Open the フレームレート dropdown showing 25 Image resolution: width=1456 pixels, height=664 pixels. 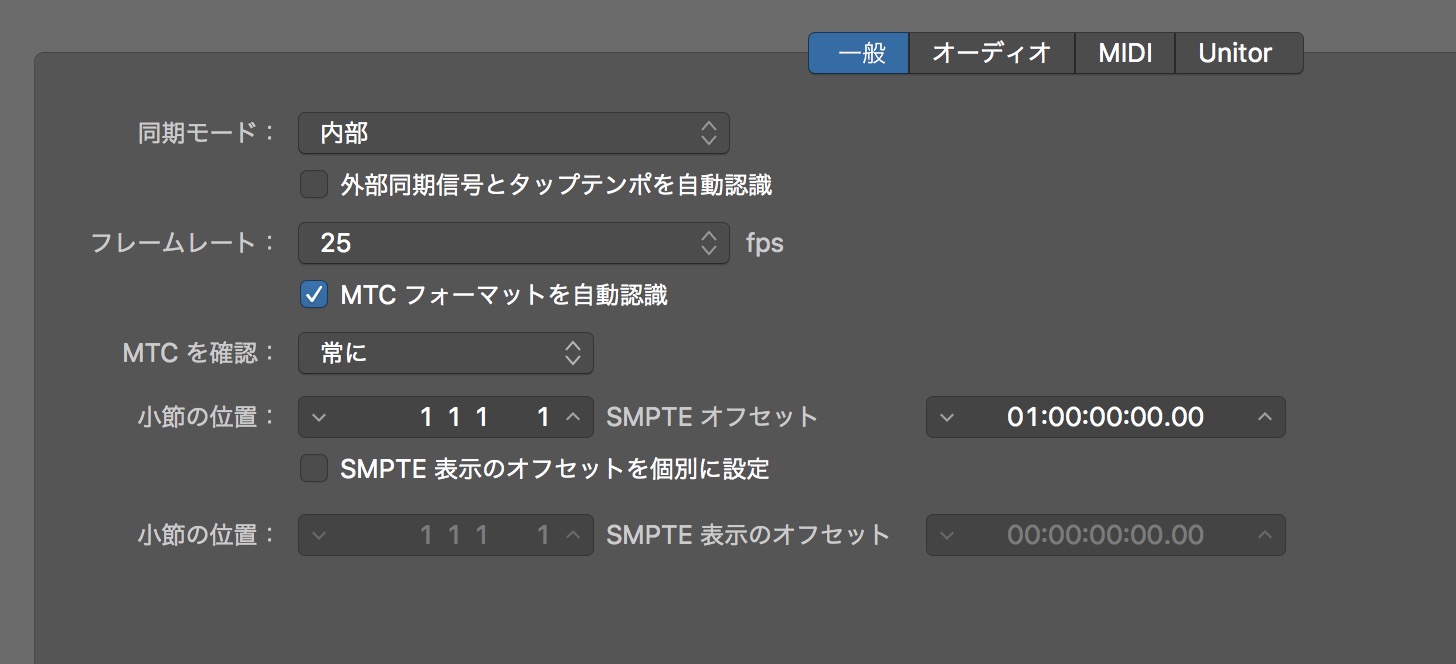514,243
